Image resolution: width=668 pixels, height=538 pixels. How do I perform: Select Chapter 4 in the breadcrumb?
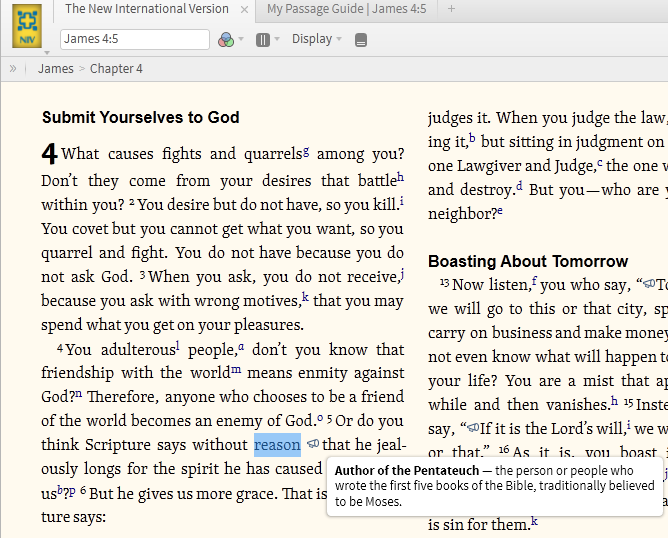coord(116,69)
